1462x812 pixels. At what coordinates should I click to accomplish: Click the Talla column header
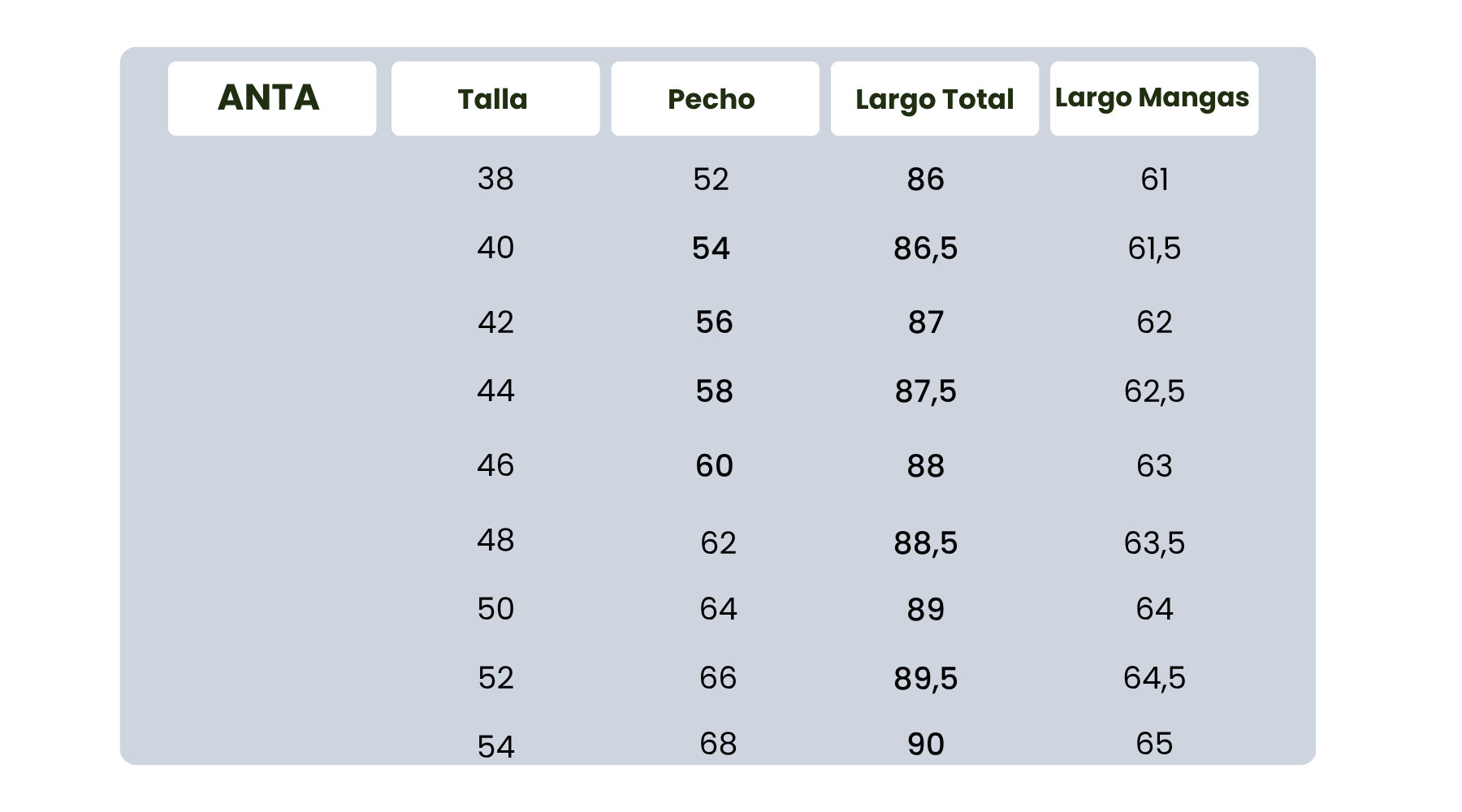pos(495,99)
